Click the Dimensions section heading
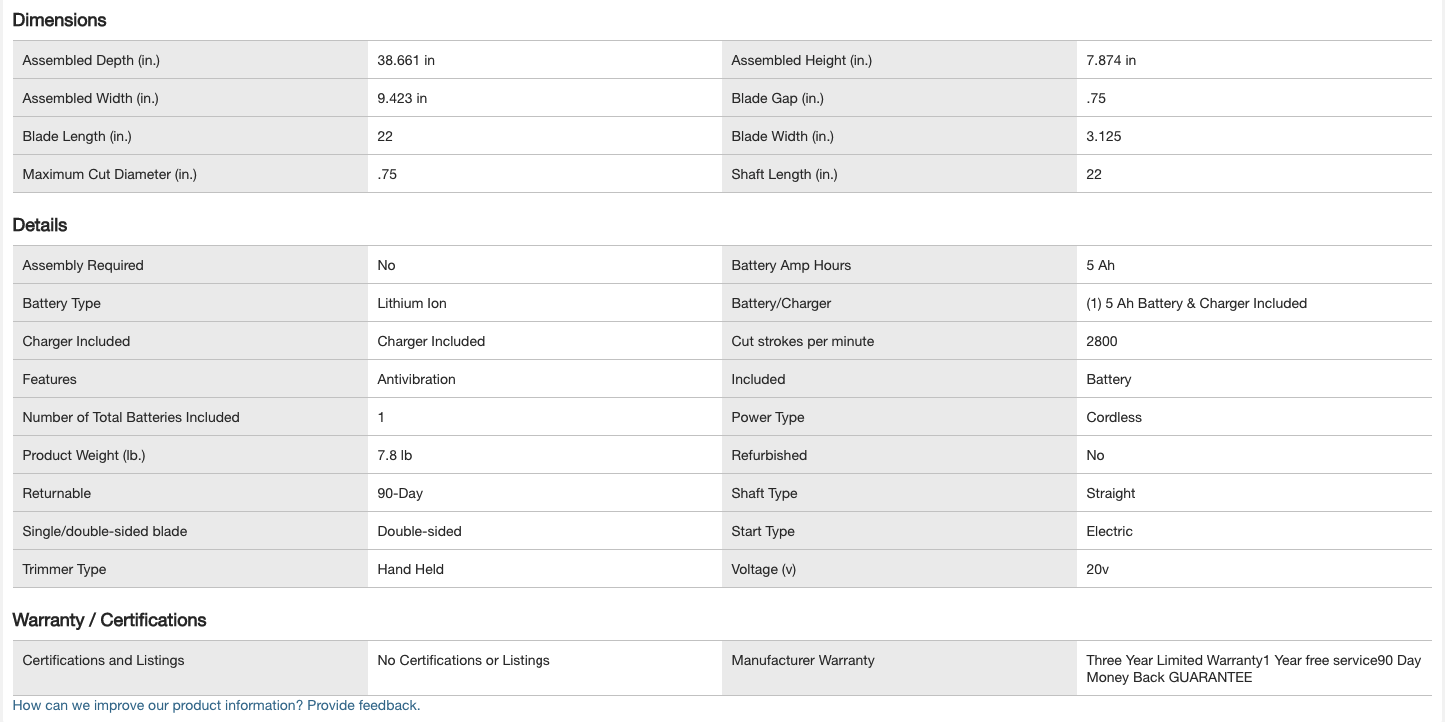This screenshot has width=1445, height=722. (59, 20)
